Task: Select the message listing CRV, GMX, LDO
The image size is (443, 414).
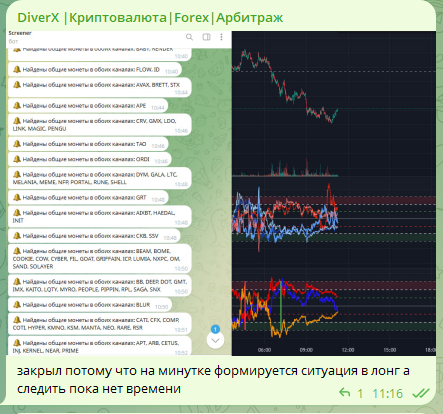Action: [x=100, y=125]
